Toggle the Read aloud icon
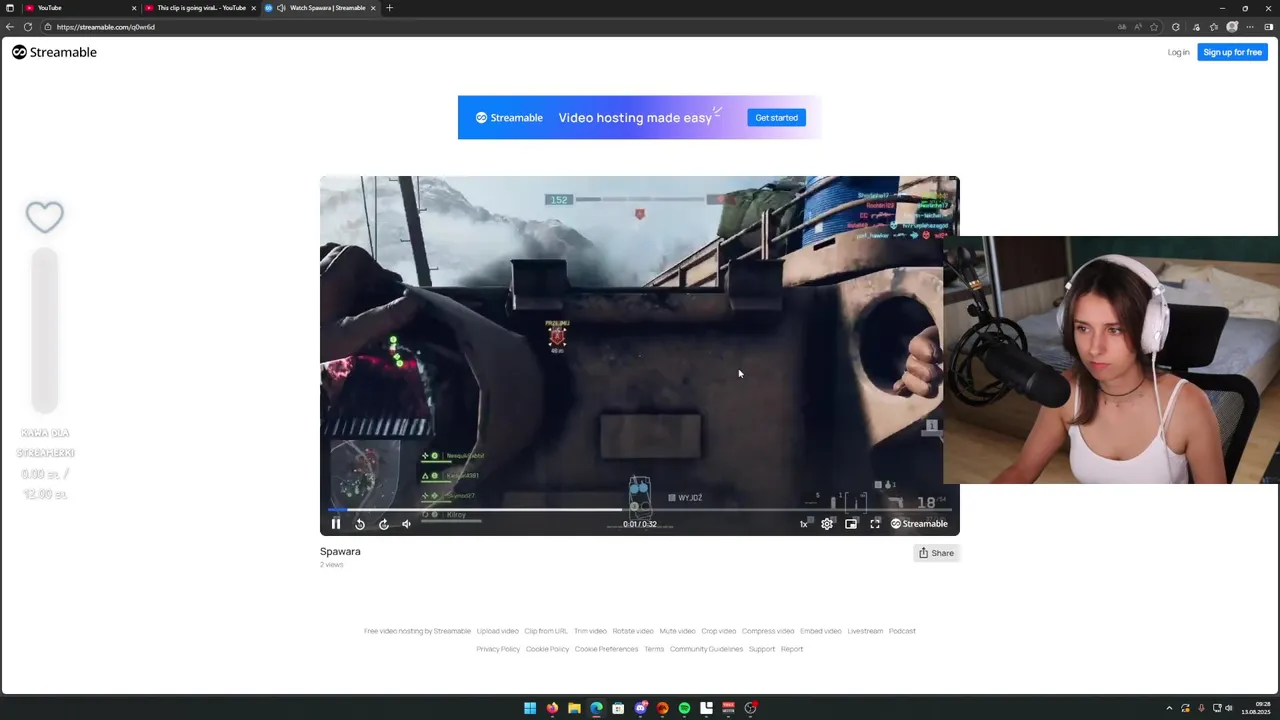 (x=1138, y=27)
